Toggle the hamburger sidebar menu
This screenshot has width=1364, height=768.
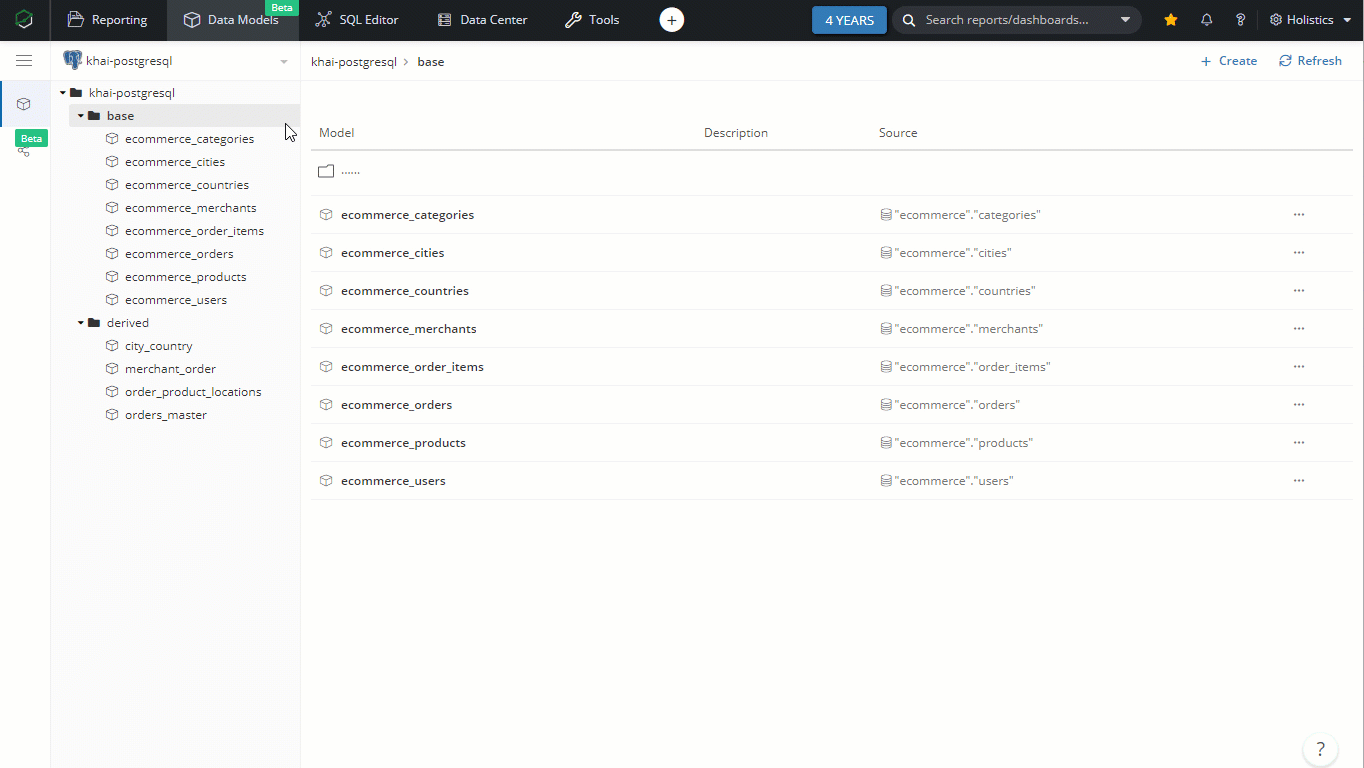point(24,61)
